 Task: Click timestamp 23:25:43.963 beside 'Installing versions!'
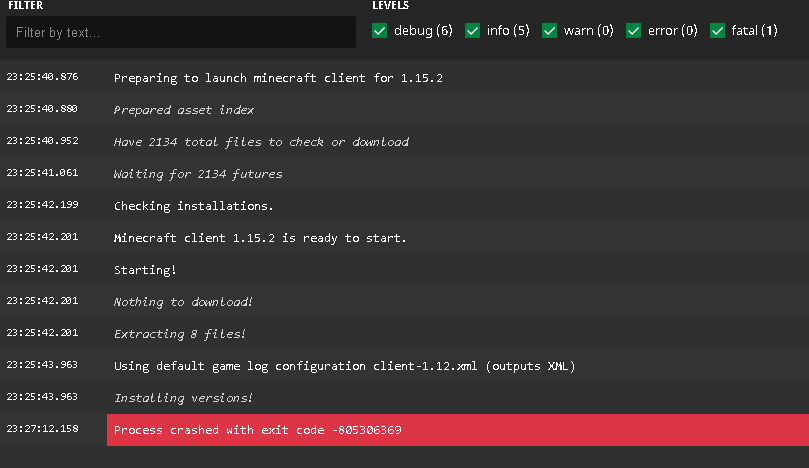(x=42, y=397)
